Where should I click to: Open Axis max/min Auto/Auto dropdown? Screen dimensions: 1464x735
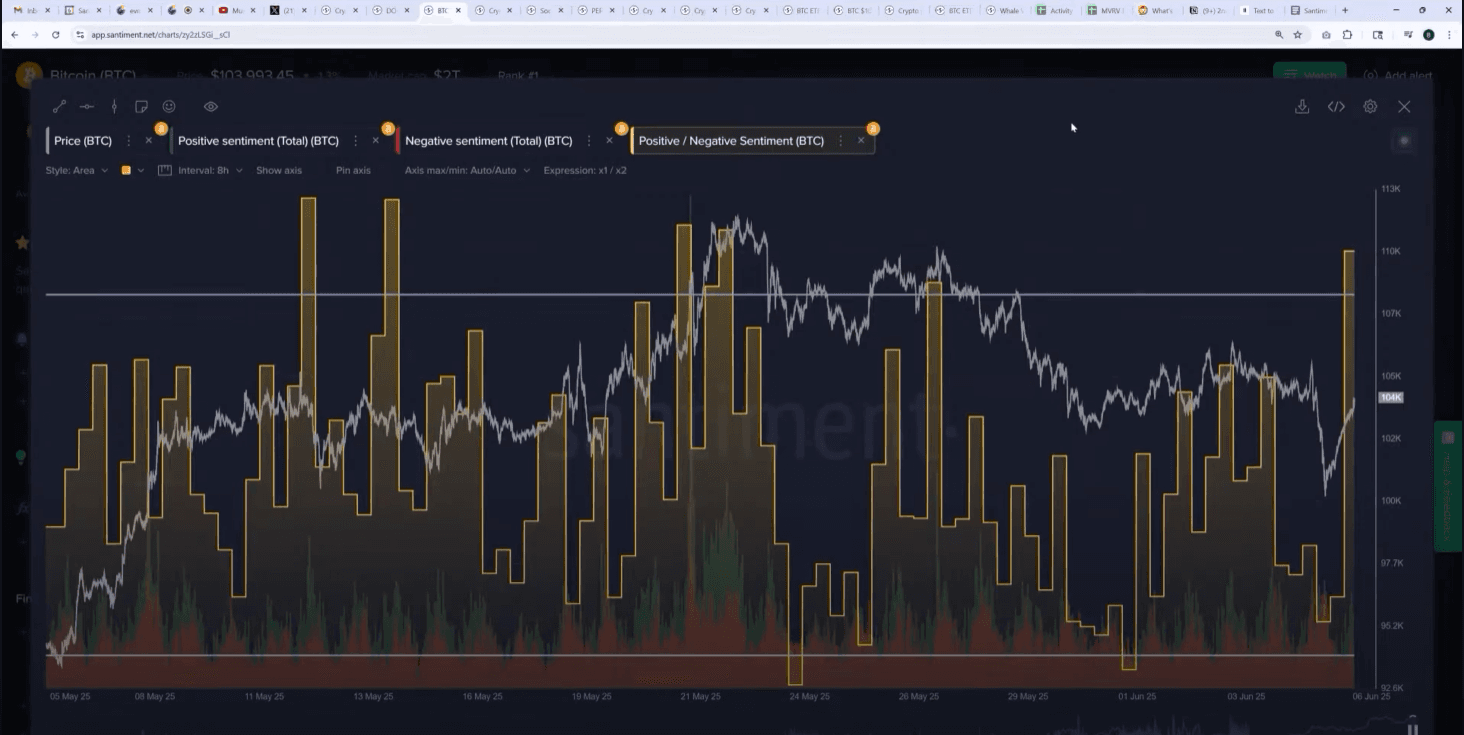(x=466, y=171)
